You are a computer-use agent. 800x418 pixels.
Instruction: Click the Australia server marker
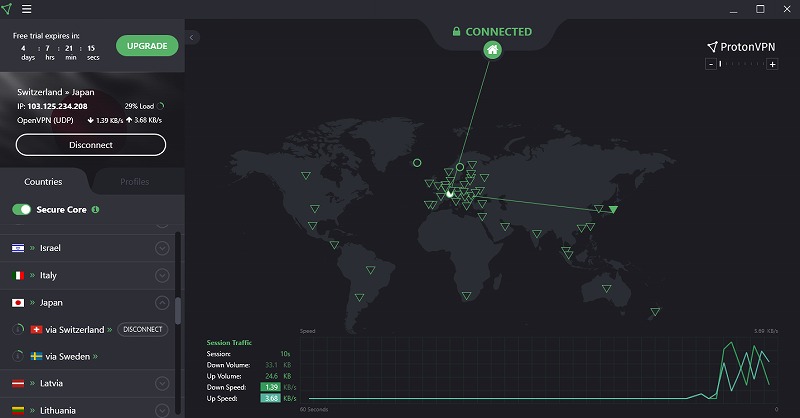606,288
